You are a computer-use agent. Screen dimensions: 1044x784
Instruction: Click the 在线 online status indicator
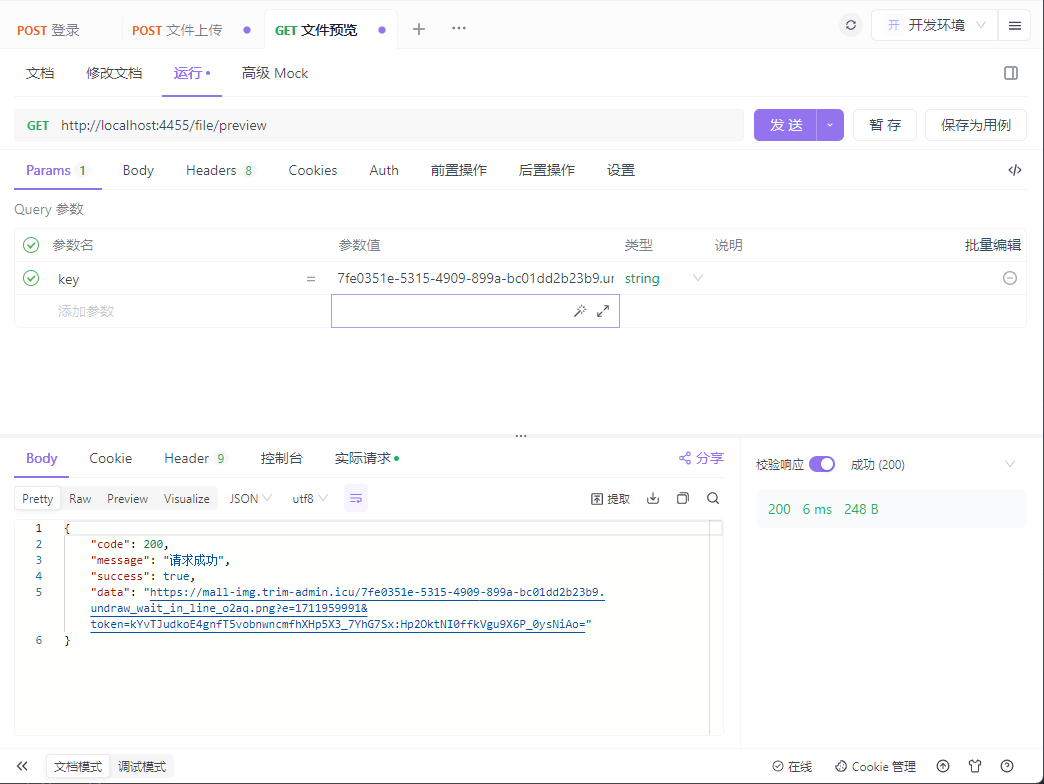[x=792, y=767]
